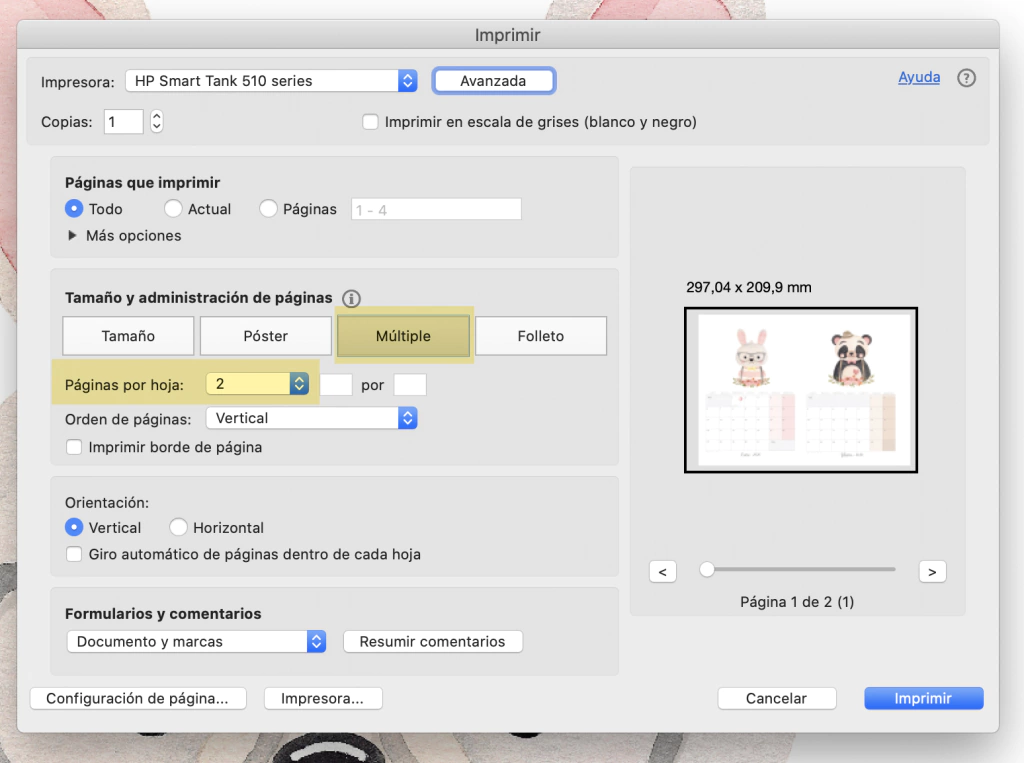Open the Ayuda link

pyautogui.click(x=919, y=77)
